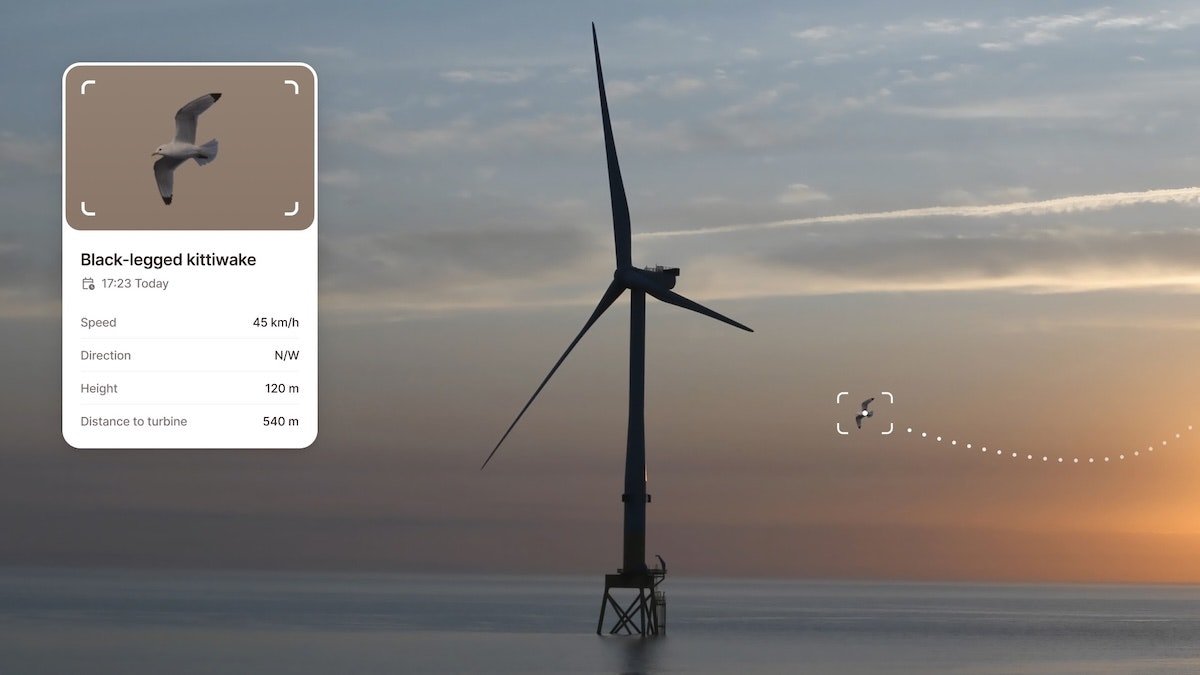The height and width of the screenshot is (675, 1200).
Task: Select the Direction label in the card
Action: (x=105, y=355)
